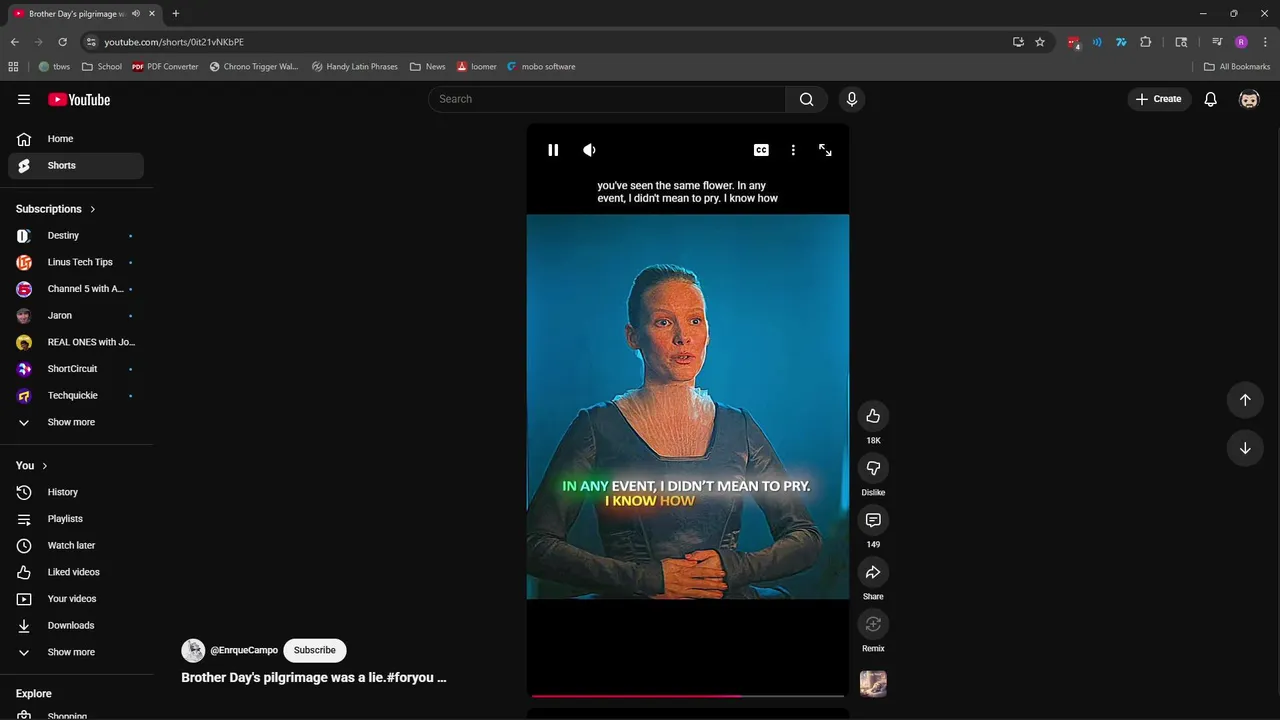The image size is (1280, 720).
Task: Subscribe to @EnrqueCampo
Action: pos(314,650)
